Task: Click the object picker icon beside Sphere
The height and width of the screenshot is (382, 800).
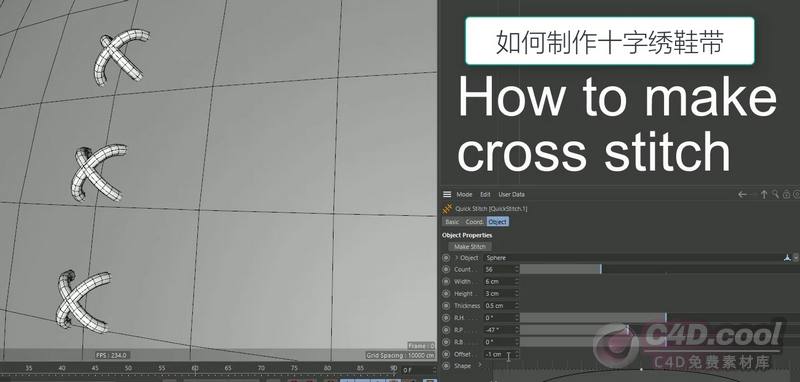Action: [x=787, y=258]
